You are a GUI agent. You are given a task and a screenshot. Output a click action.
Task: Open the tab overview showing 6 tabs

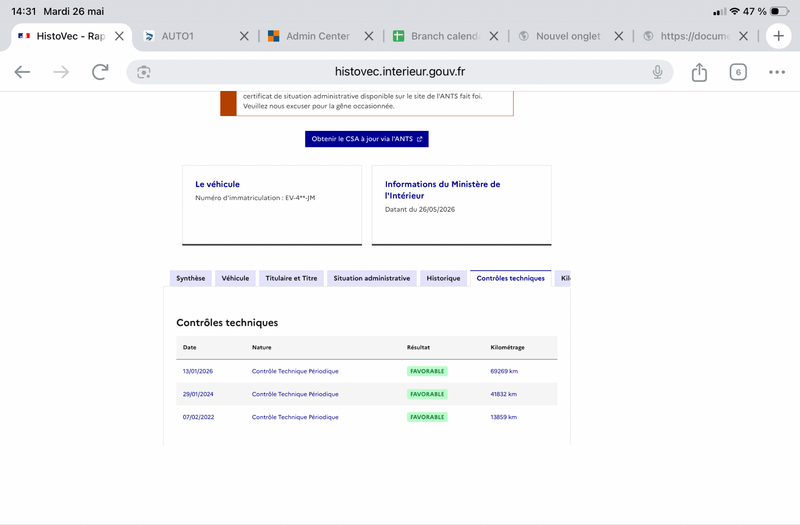[738, 72]
